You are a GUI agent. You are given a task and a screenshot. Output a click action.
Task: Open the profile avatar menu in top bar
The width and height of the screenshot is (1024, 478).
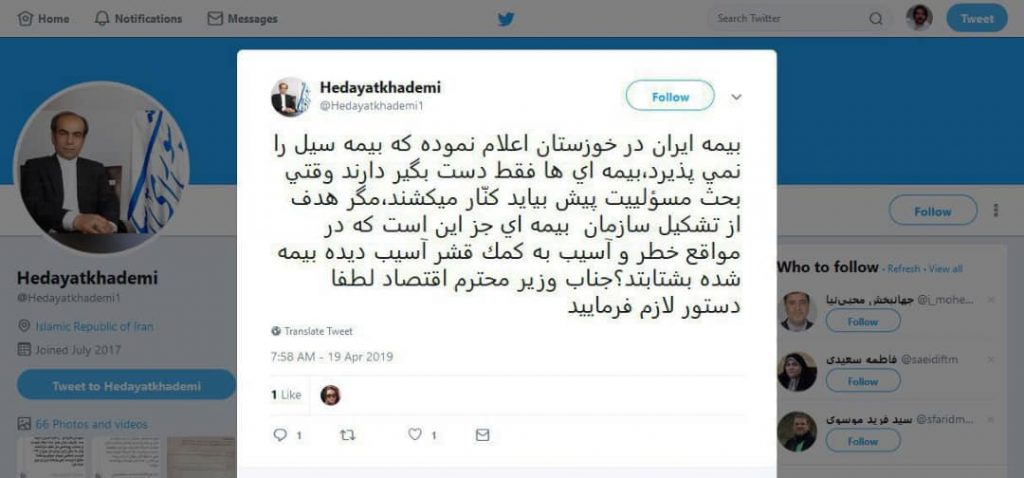click(919, 18)
